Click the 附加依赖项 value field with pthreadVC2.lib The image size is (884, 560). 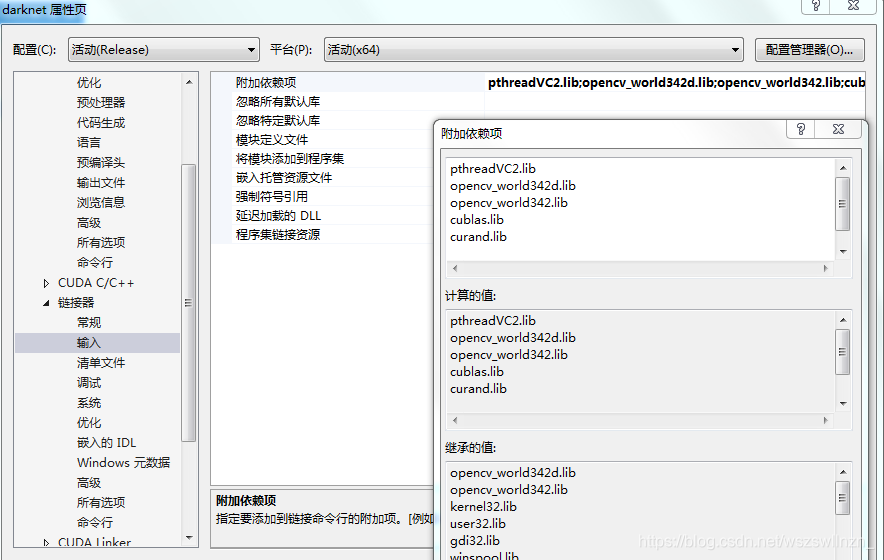(675, 82)
